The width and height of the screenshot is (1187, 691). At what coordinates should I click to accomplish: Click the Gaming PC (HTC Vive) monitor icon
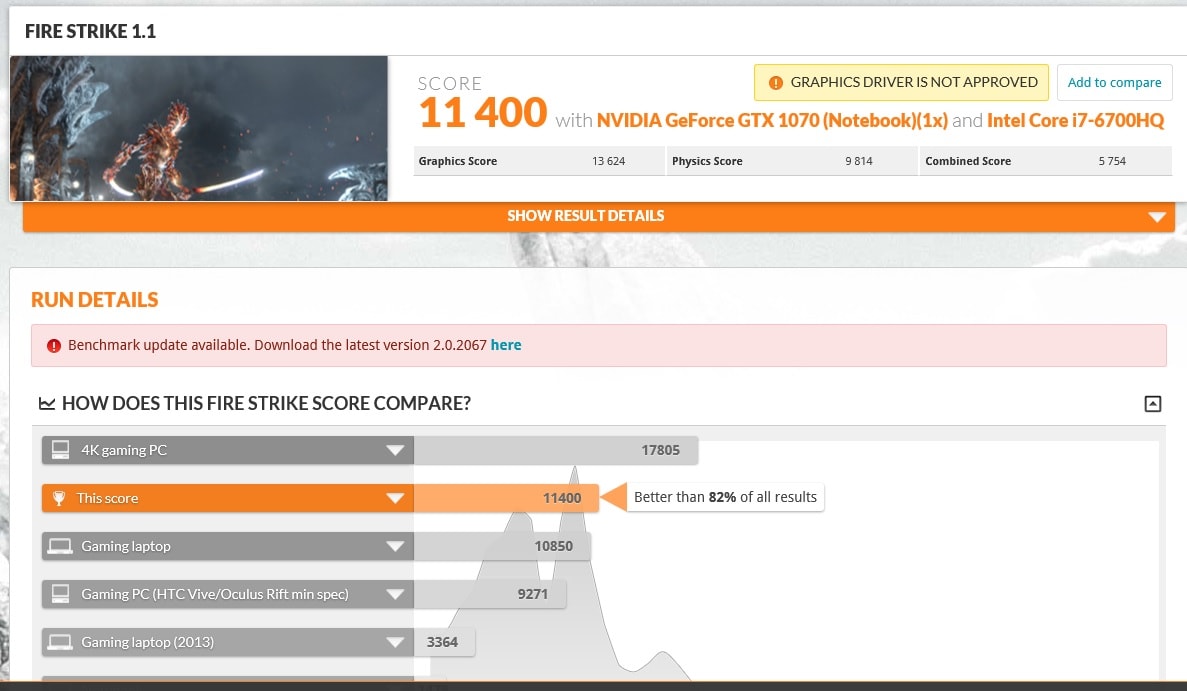pos(61,594)
